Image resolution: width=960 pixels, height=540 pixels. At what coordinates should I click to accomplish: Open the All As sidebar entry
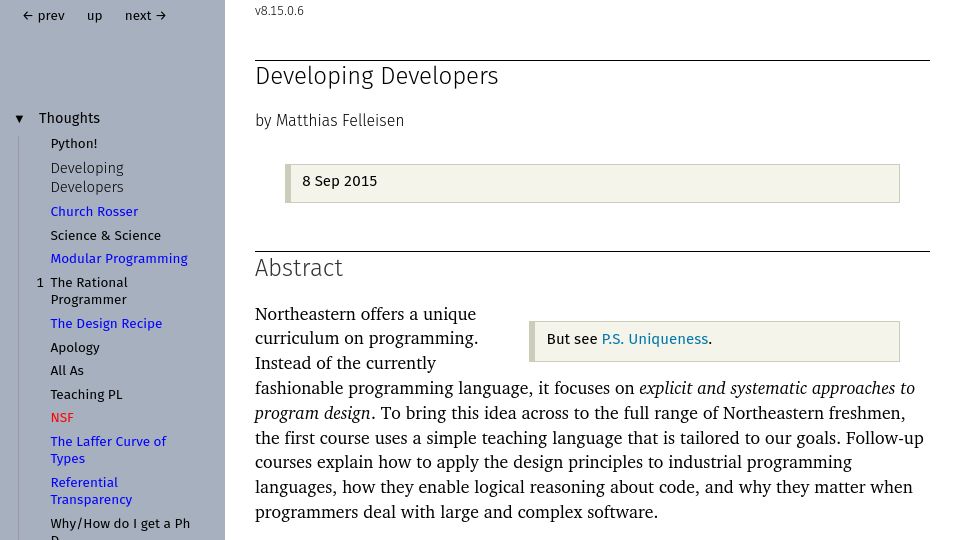click(67, 371)
